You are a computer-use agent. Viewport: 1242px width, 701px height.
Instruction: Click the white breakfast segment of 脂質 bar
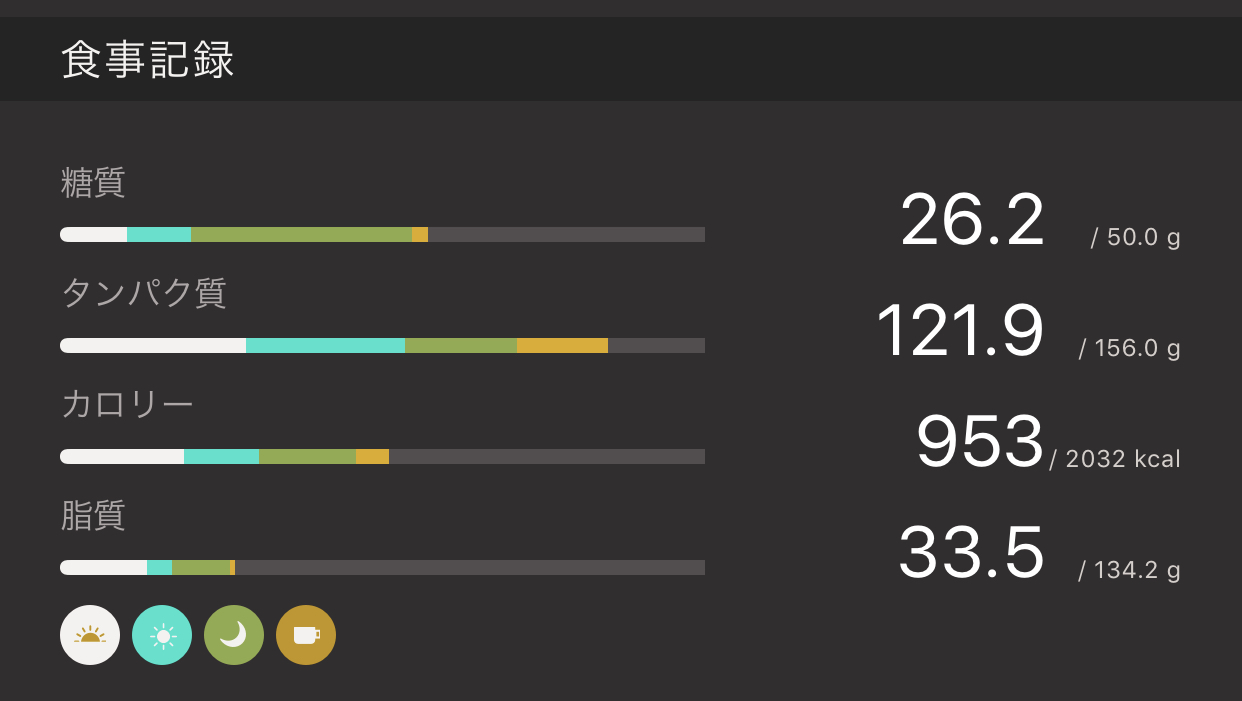point(103,568)
